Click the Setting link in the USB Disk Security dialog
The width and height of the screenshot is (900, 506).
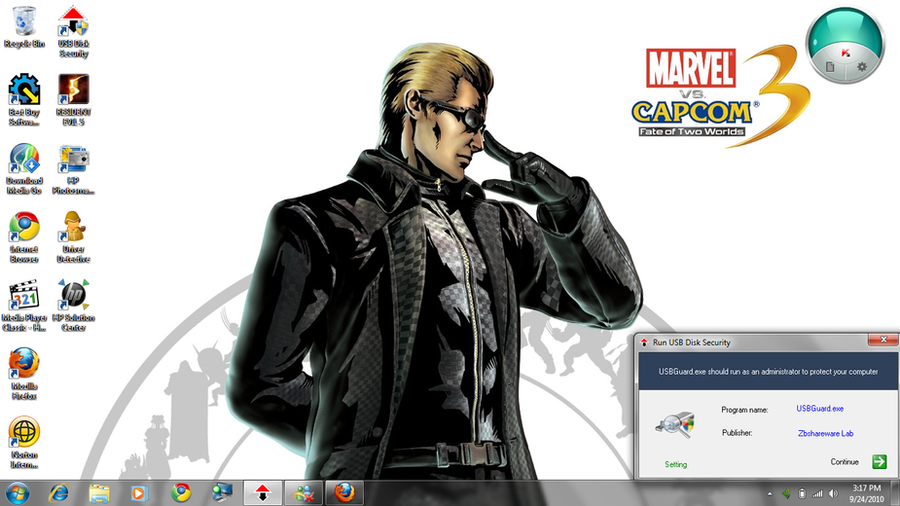tap(676, 464)
